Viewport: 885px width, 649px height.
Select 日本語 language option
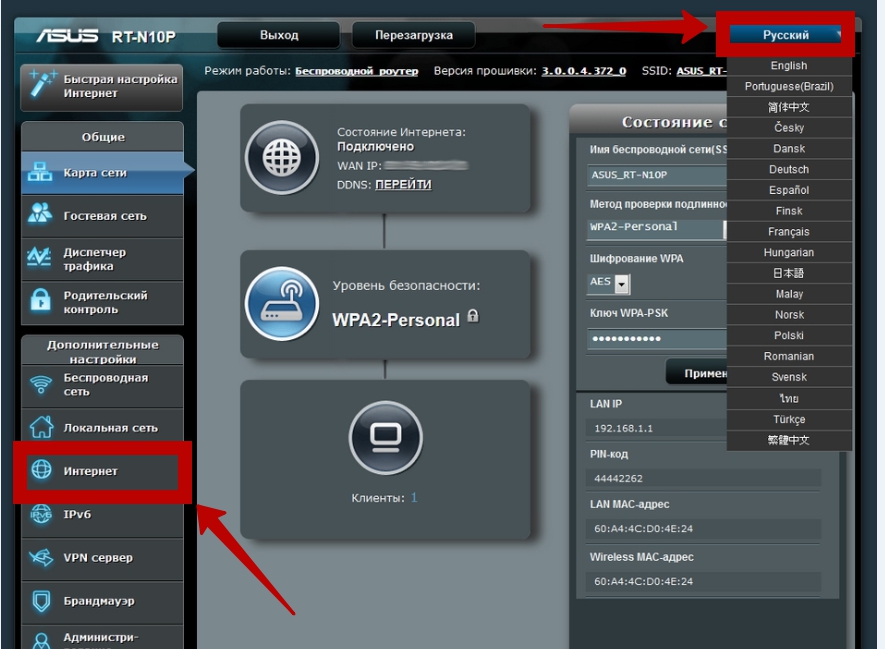789,273
